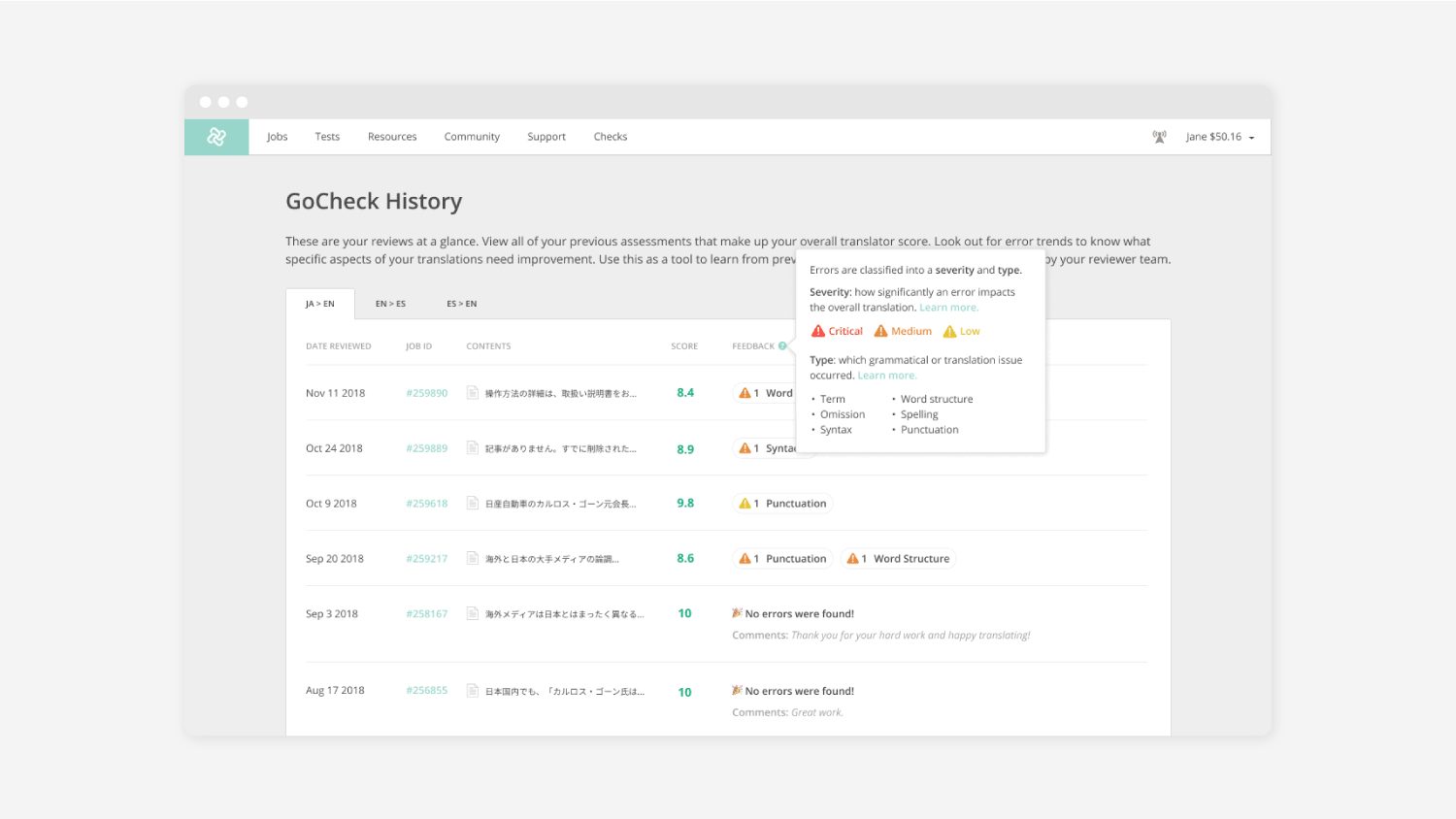Click the DATE REVIEWED column header
This screenshot has width=1456, height=819.
pos(339,346)
